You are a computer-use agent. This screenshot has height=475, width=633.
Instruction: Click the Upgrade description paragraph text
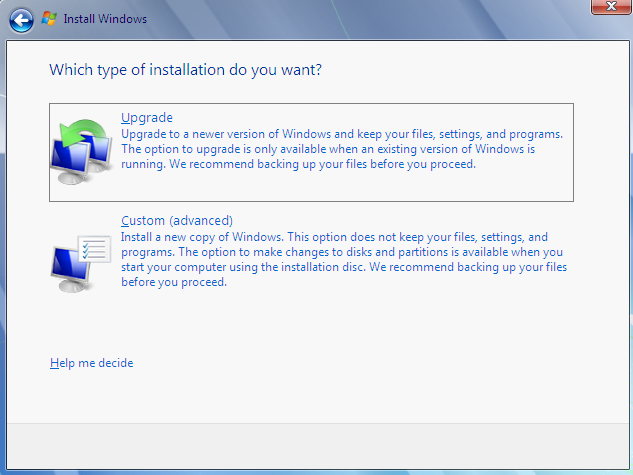(342, 149)
